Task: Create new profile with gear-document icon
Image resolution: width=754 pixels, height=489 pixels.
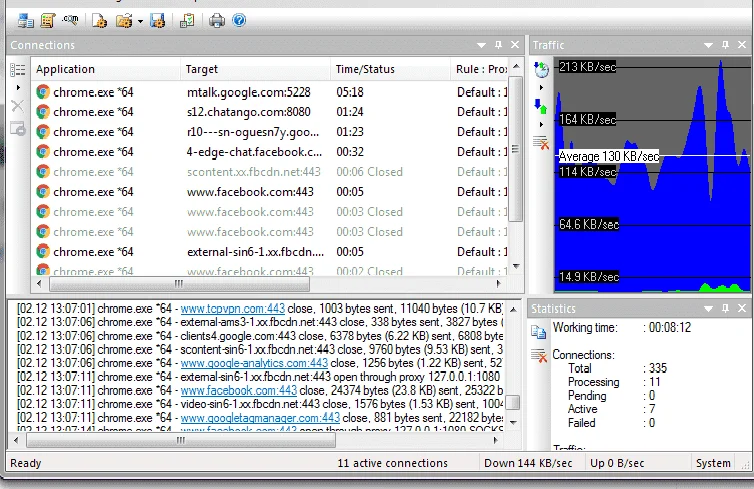Action: pos(100,21)
